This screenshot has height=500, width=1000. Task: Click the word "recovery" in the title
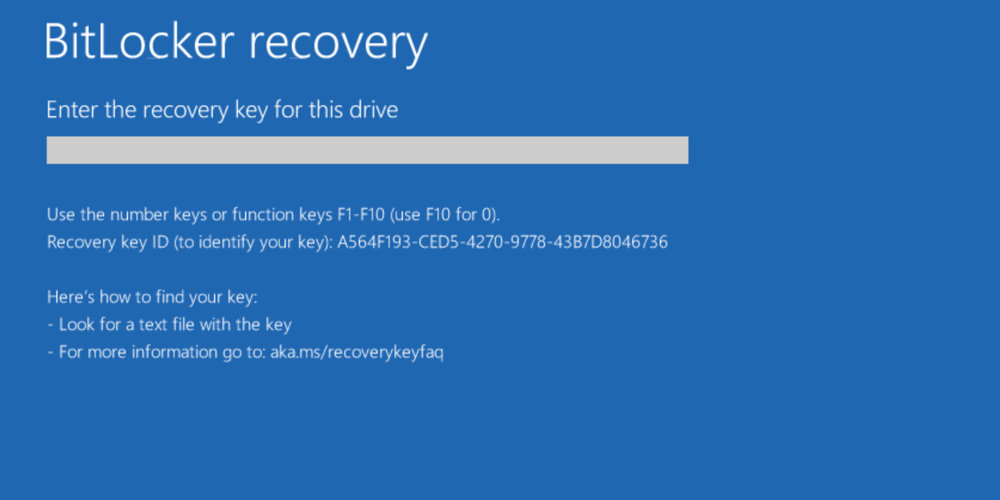click(x=337, y=42)
